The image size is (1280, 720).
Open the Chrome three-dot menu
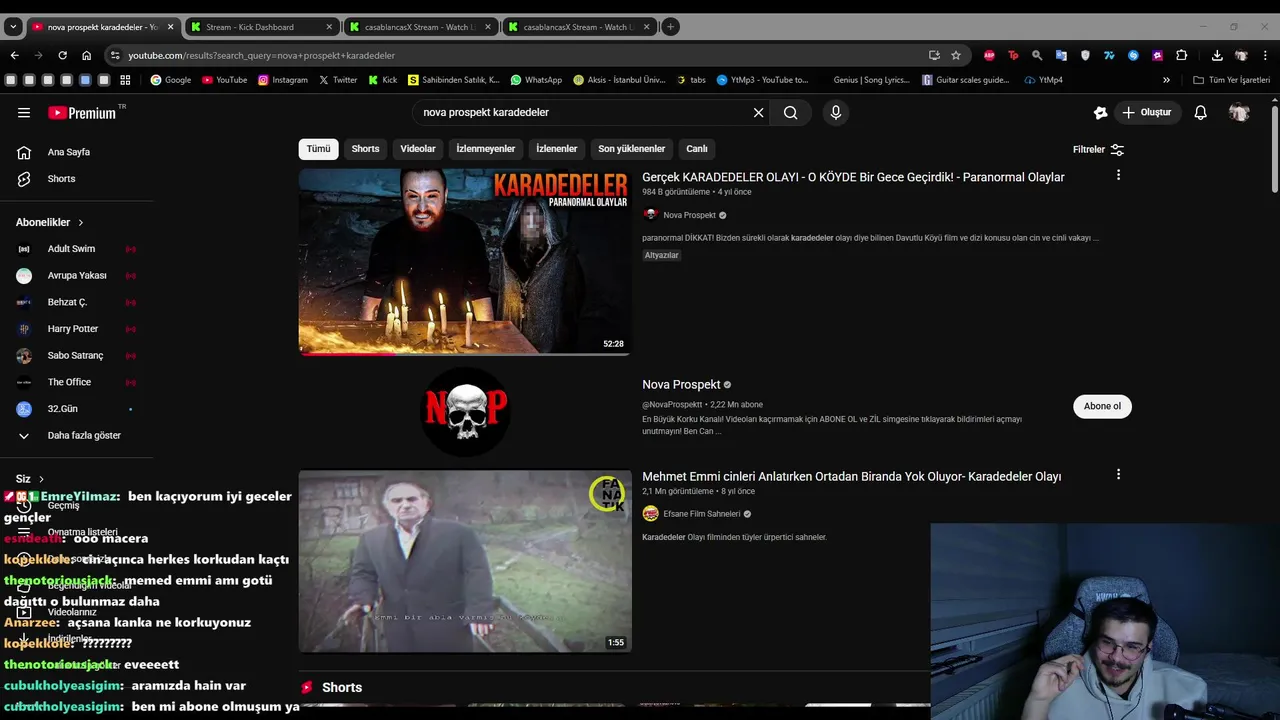click(x=1266, y=55)
